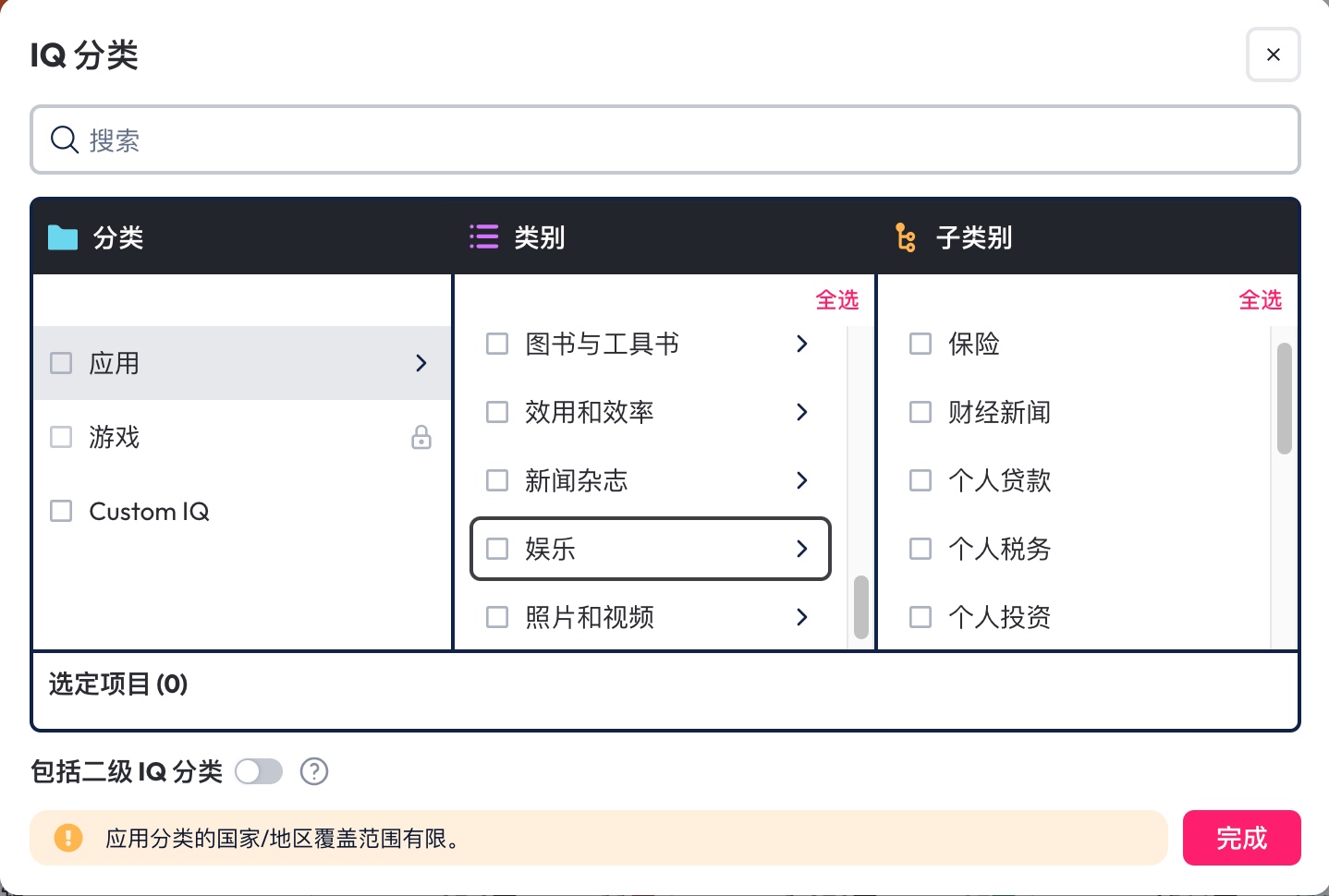The height and width of the screenshot is (896, 1329).
Task: Select the Custom IQ row
Action: [x=149, y=511]
